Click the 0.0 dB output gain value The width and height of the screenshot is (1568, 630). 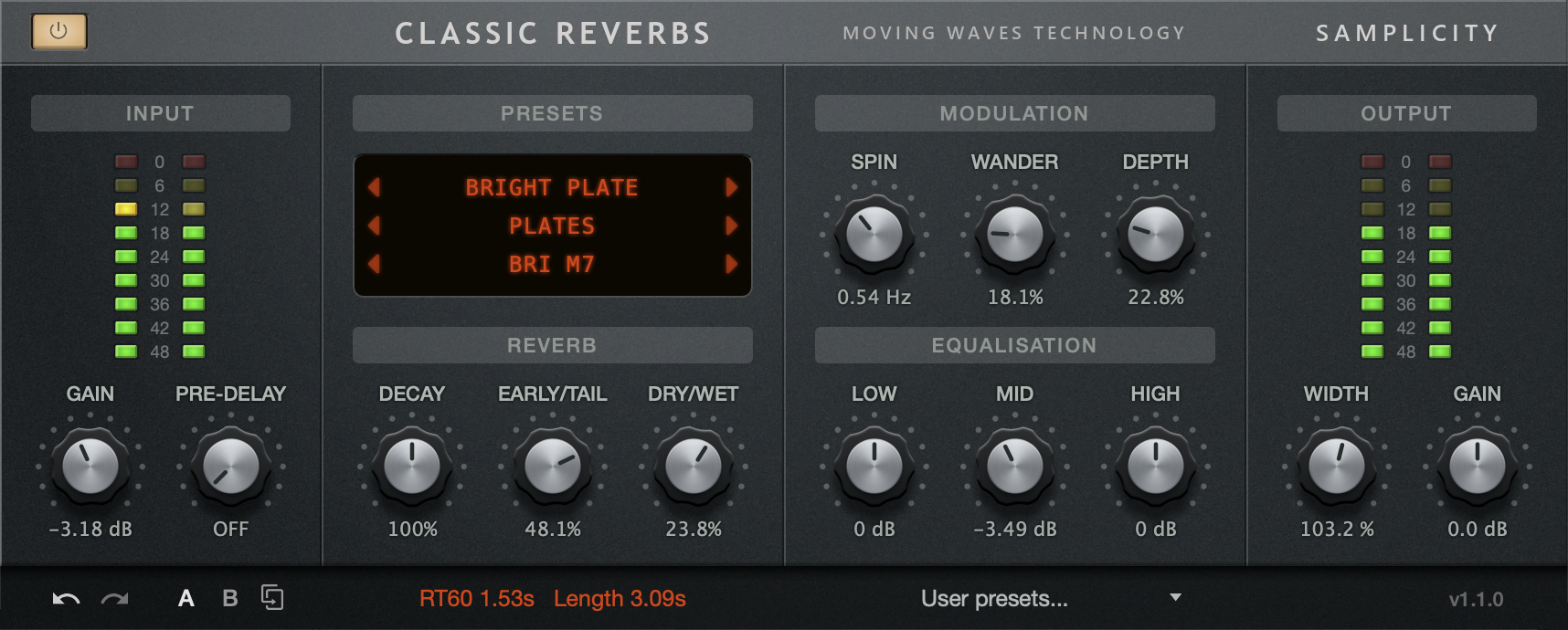1478,530
